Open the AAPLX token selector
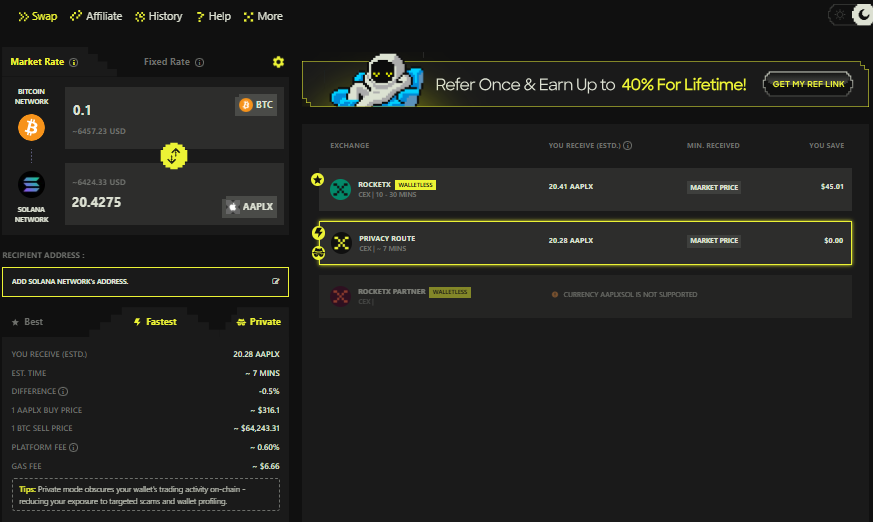873x522 pixels. (x=249, y=206)
